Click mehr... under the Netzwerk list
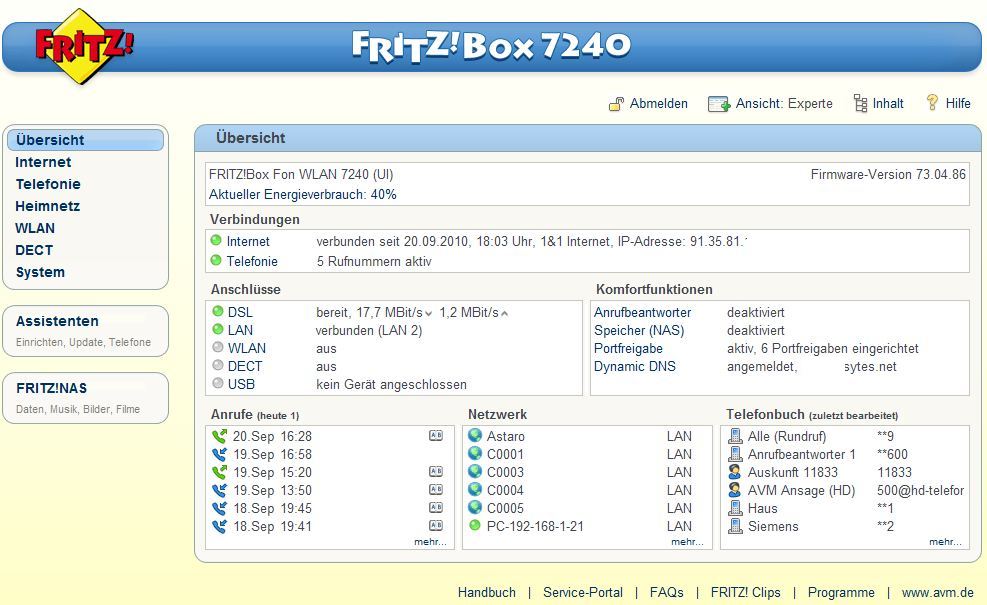This screenshot has width=987, height=605. [687, 541]
